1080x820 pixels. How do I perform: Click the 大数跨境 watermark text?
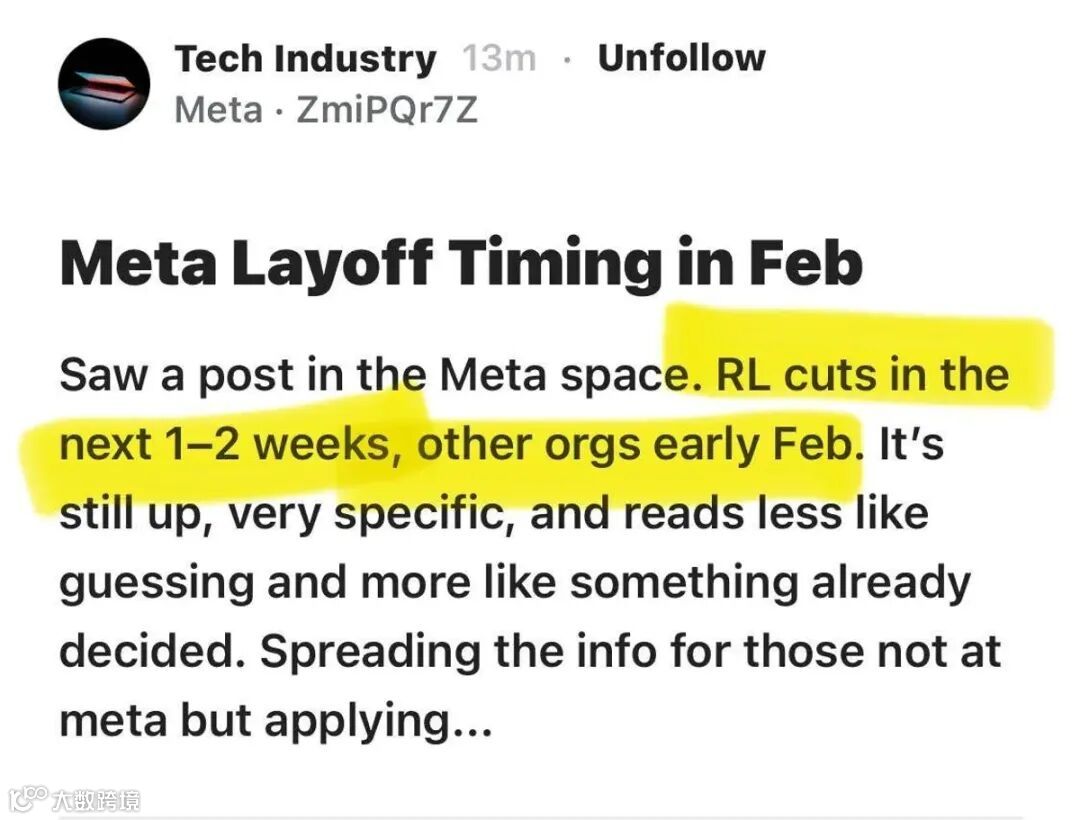[97, 800]
